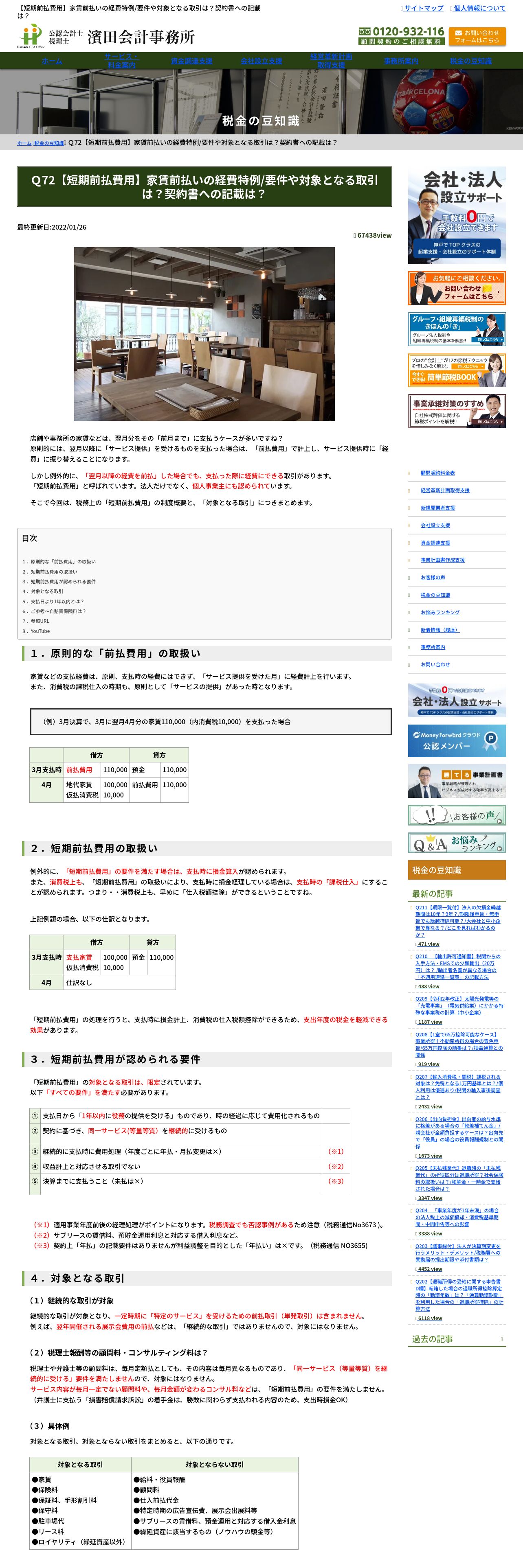Open sidebar list 会社設立支援 link
Screen dimensions: 523x1568
(x=435, y=525)
